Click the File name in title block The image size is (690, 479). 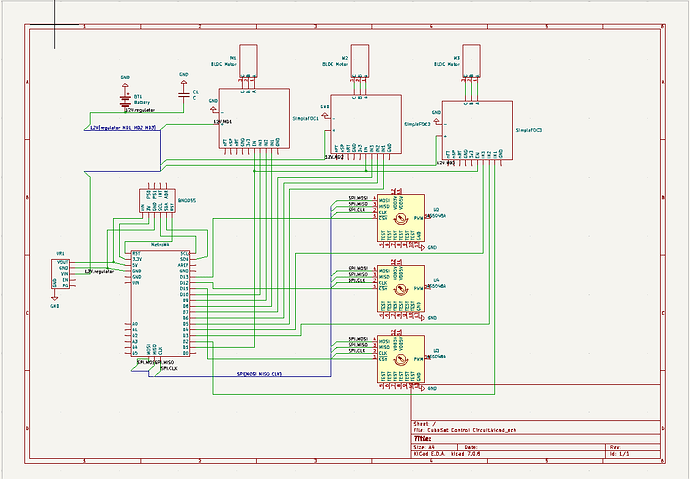tap(465, 430)
